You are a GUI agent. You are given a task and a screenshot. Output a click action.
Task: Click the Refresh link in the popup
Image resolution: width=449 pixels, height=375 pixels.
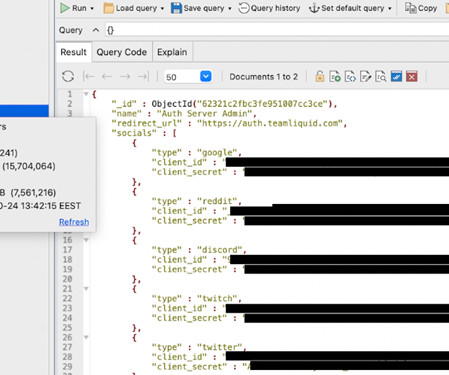pyautogui.click(x=74, y=222)
